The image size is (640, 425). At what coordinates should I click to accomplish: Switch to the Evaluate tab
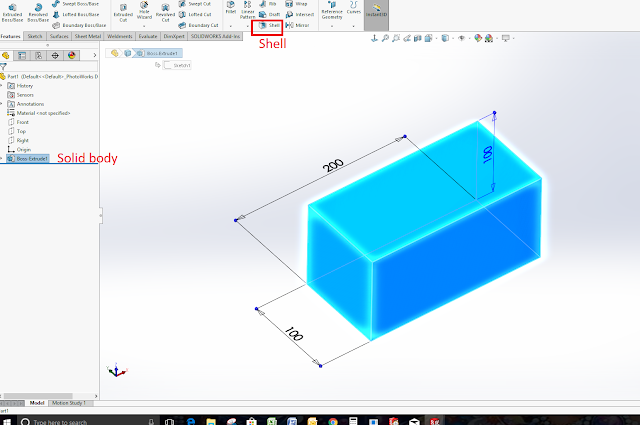148,36
